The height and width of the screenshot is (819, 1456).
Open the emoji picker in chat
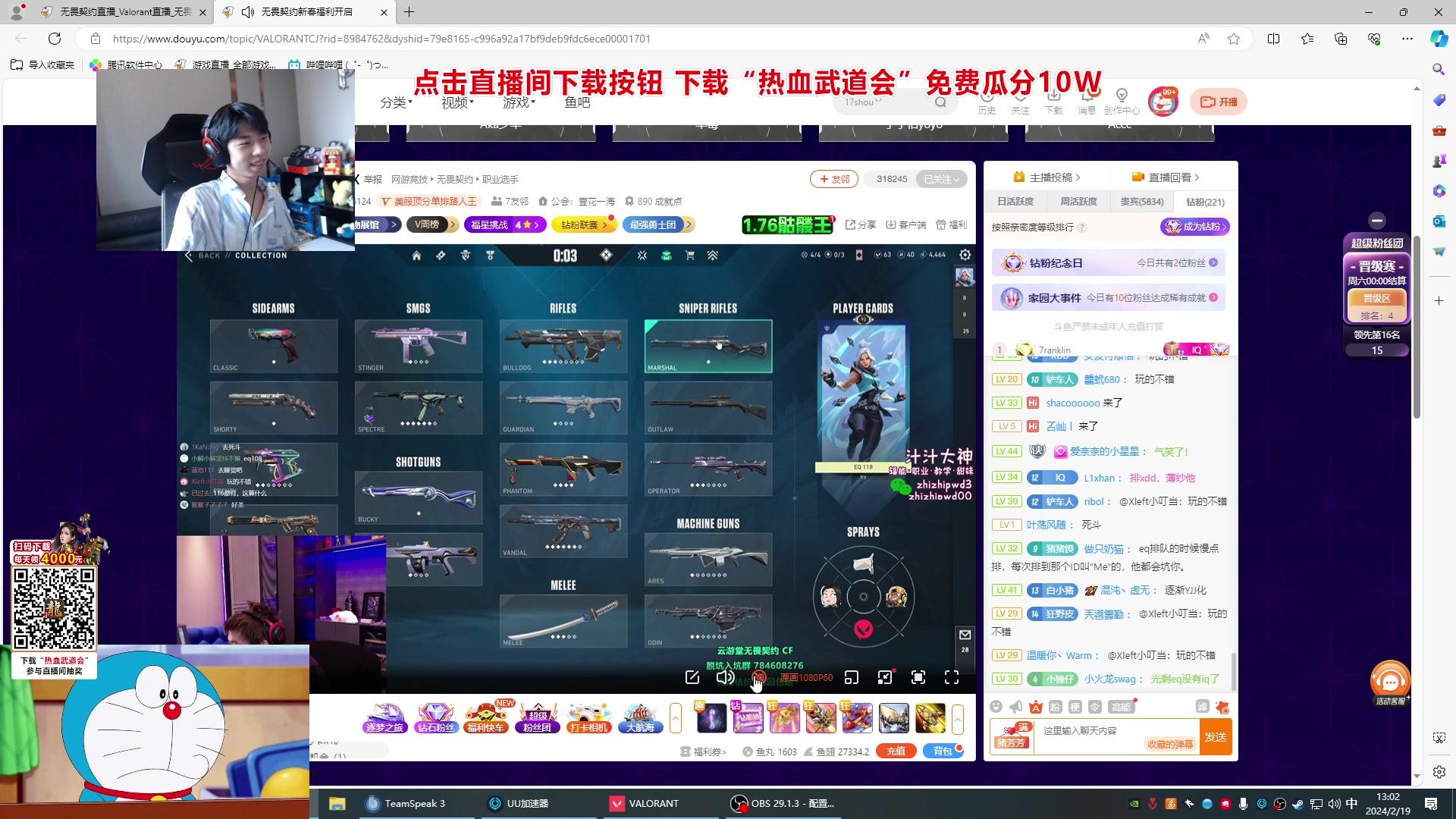pos(996,707)
